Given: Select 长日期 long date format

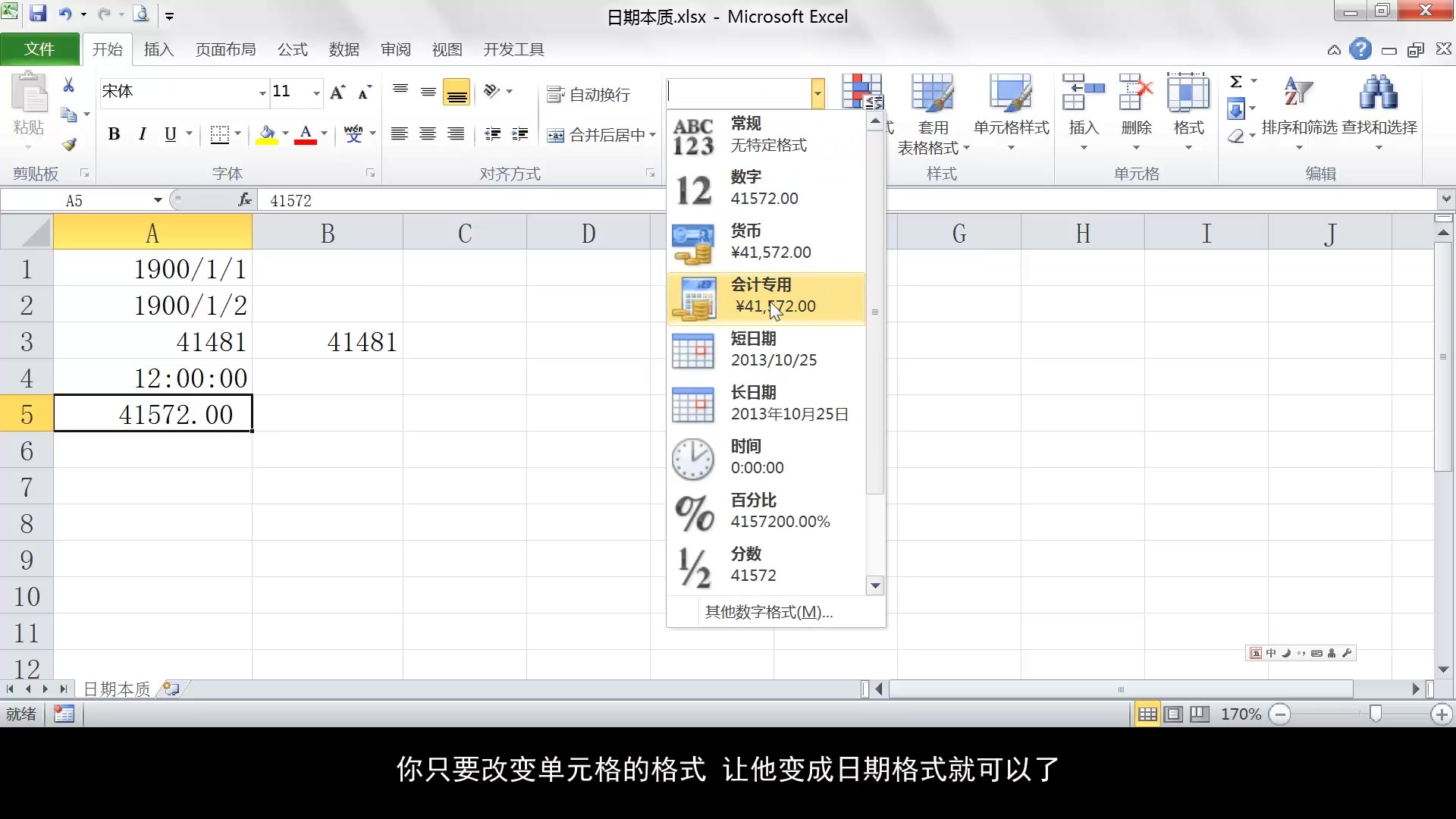Looking at the screenshot, I should [x=766, y=403].
